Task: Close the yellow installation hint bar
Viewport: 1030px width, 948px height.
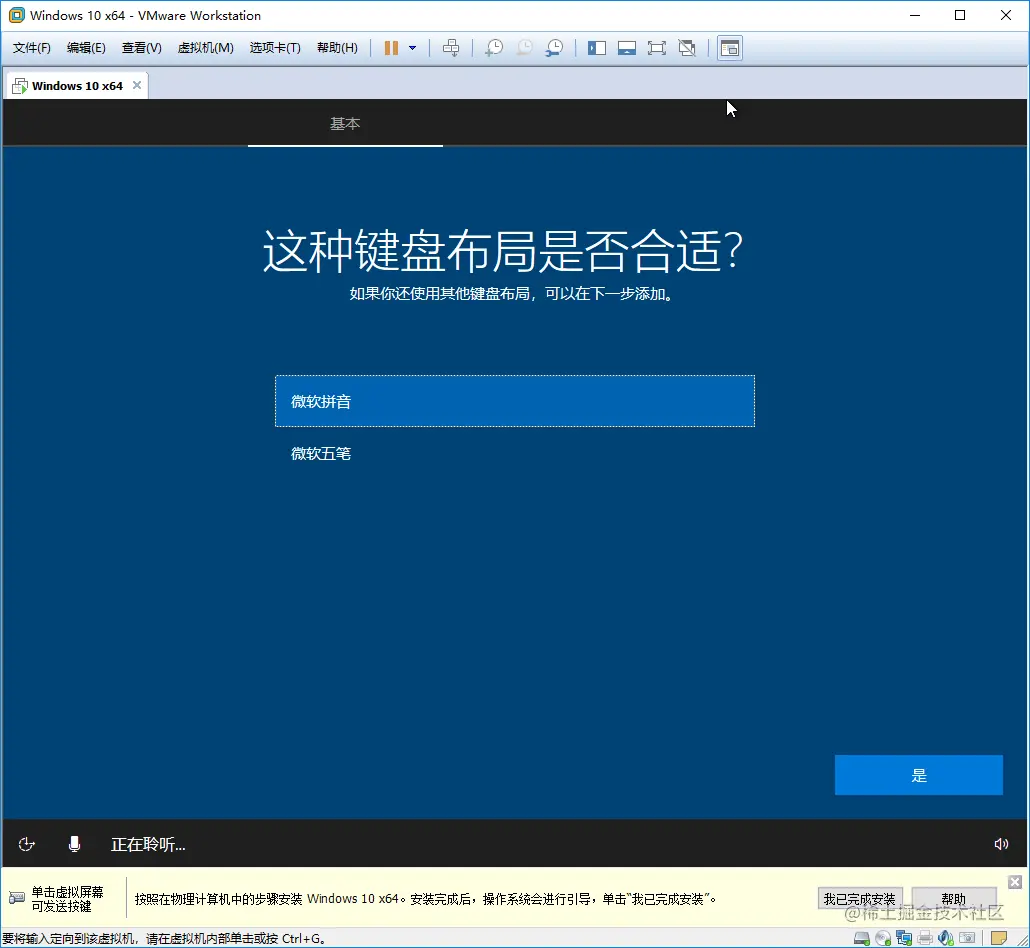Action: (1015, 882)
